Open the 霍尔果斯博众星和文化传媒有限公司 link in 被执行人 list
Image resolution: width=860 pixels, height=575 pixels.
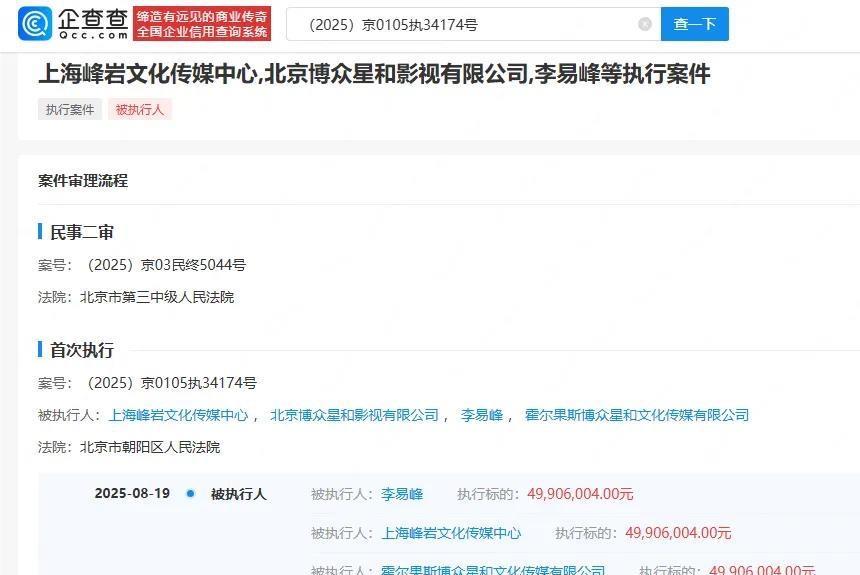click(637, 415)
